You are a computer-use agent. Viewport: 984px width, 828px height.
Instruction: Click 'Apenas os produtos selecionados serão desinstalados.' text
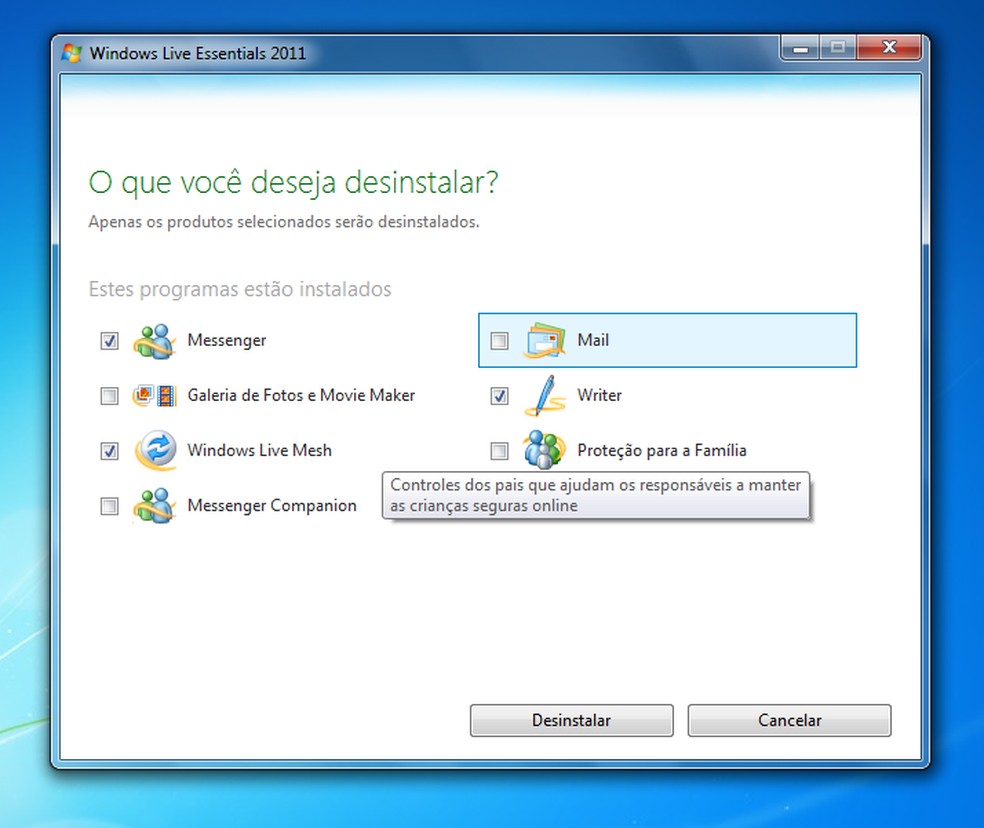coord(284,222)
